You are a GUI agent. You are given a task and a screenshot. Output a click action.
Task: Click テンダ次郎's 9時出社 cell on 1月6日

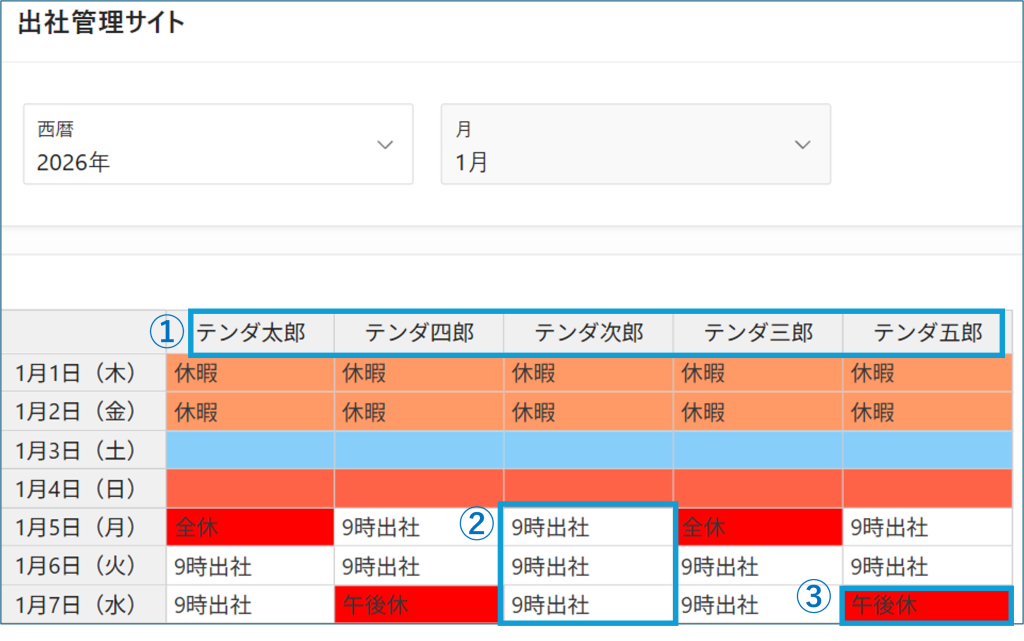coord(589,567)
